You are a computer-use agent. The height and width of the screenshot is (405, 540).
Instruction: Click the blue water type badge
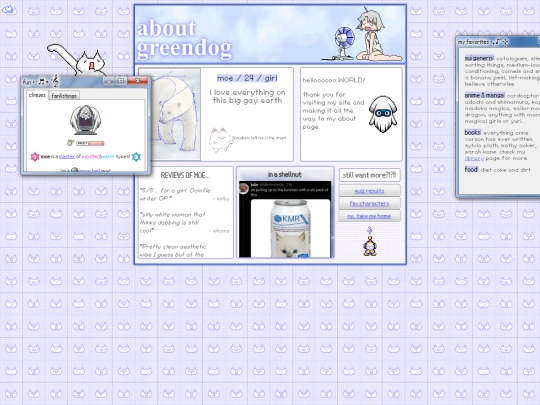pos(136,157)
